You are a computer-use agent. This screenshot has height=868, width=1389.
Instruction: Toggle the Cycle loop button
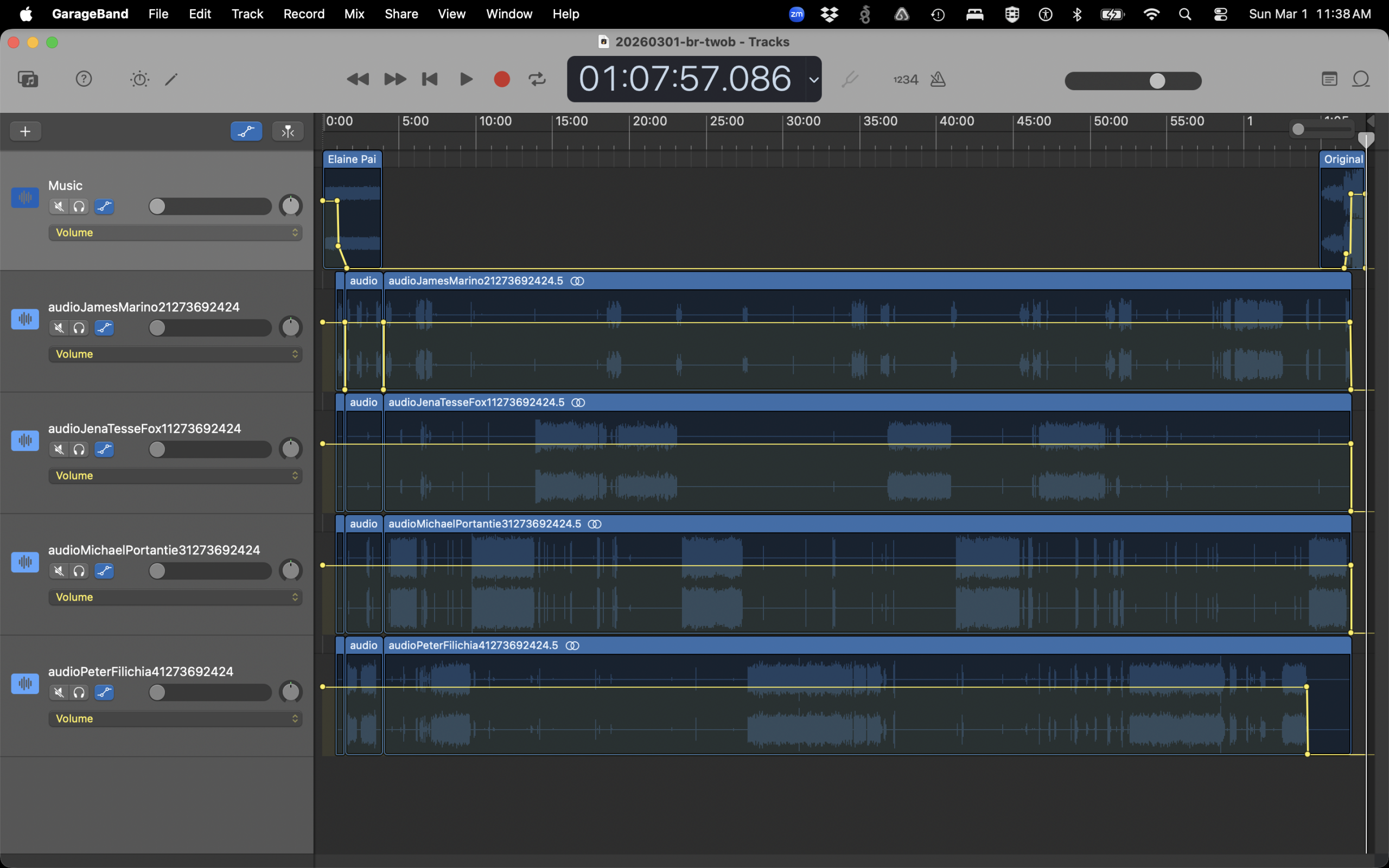(x=537, y=79)
